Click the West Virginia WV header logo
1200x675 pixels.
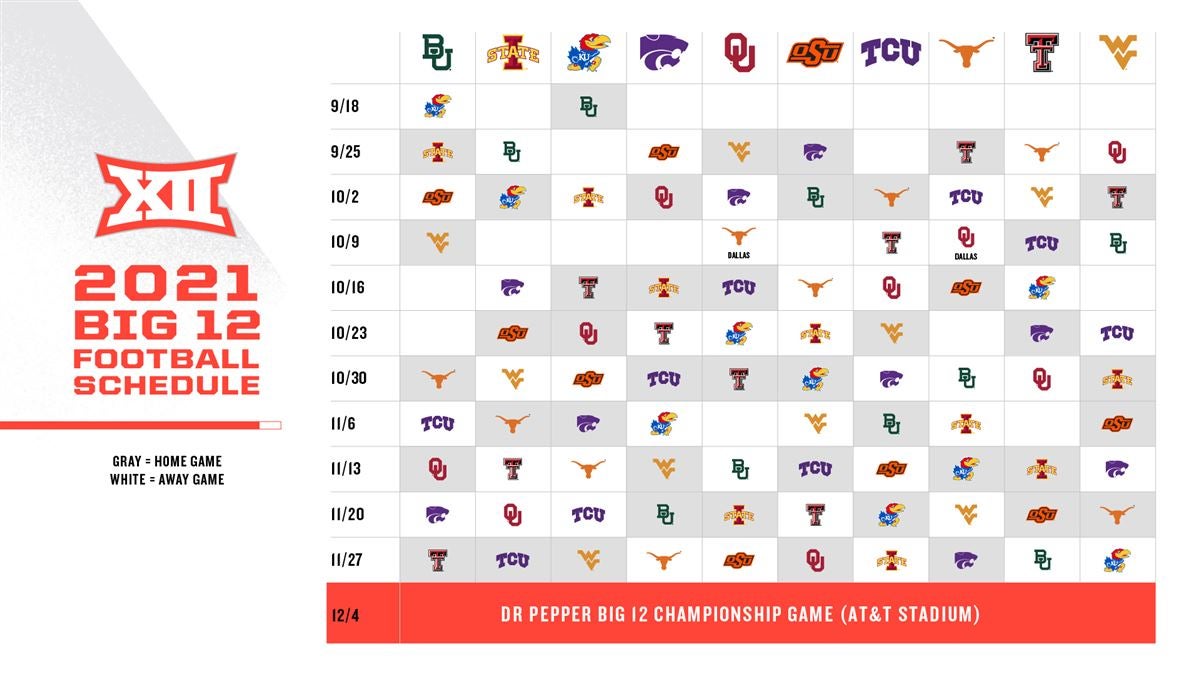(1118, 51)
